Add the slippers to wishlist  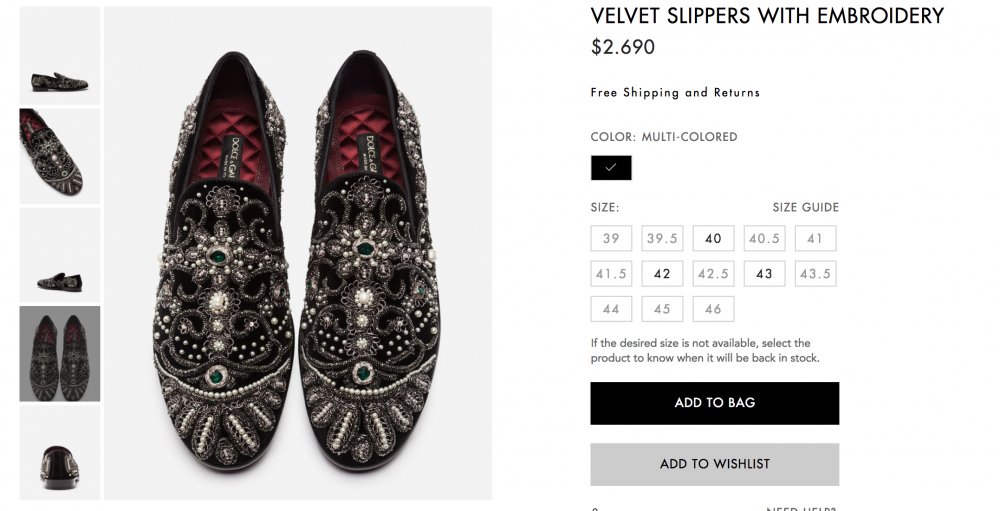tap(714, 464)
